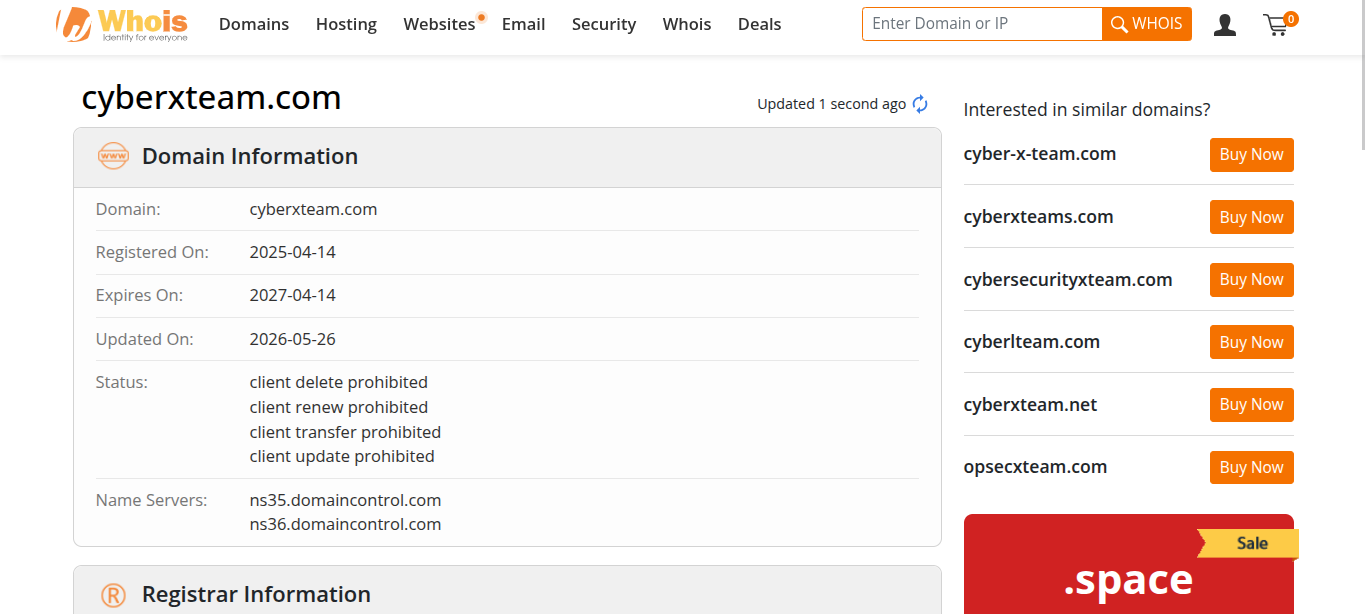This screenshot has height=614, width=1365.
Task: Click the cyberxteam.net domain suggestion
Action: 1030,405
